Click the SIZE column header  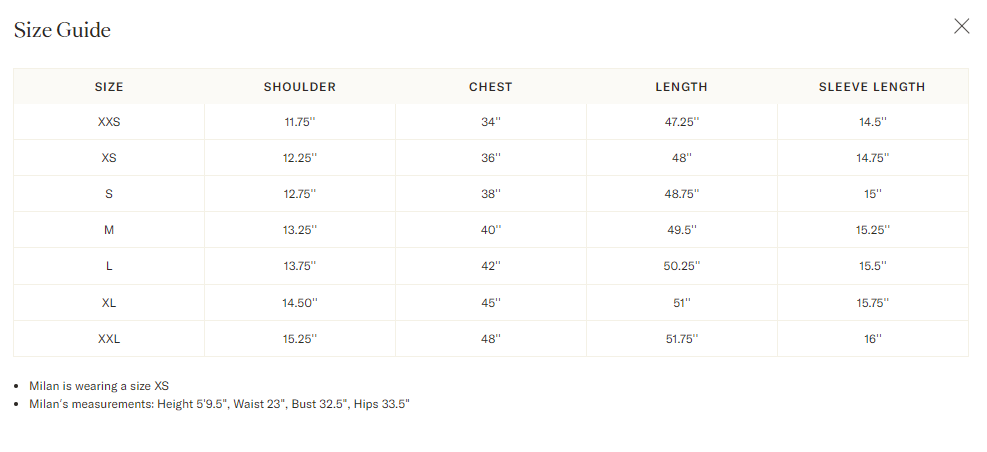point(109,87)
